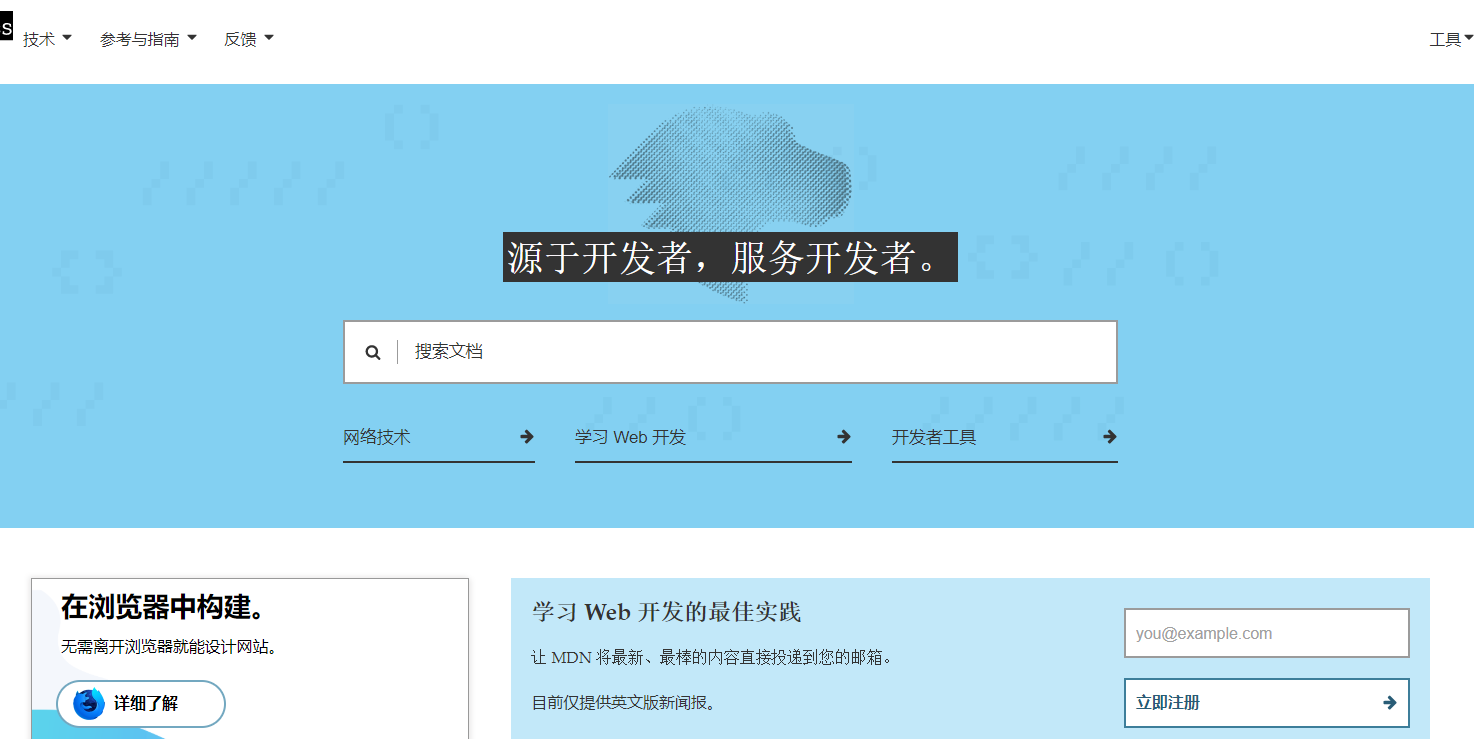Screen dimensions: 1474x739
Task: Expand the 参考与指南 menu caret
Action: [192, 38]
